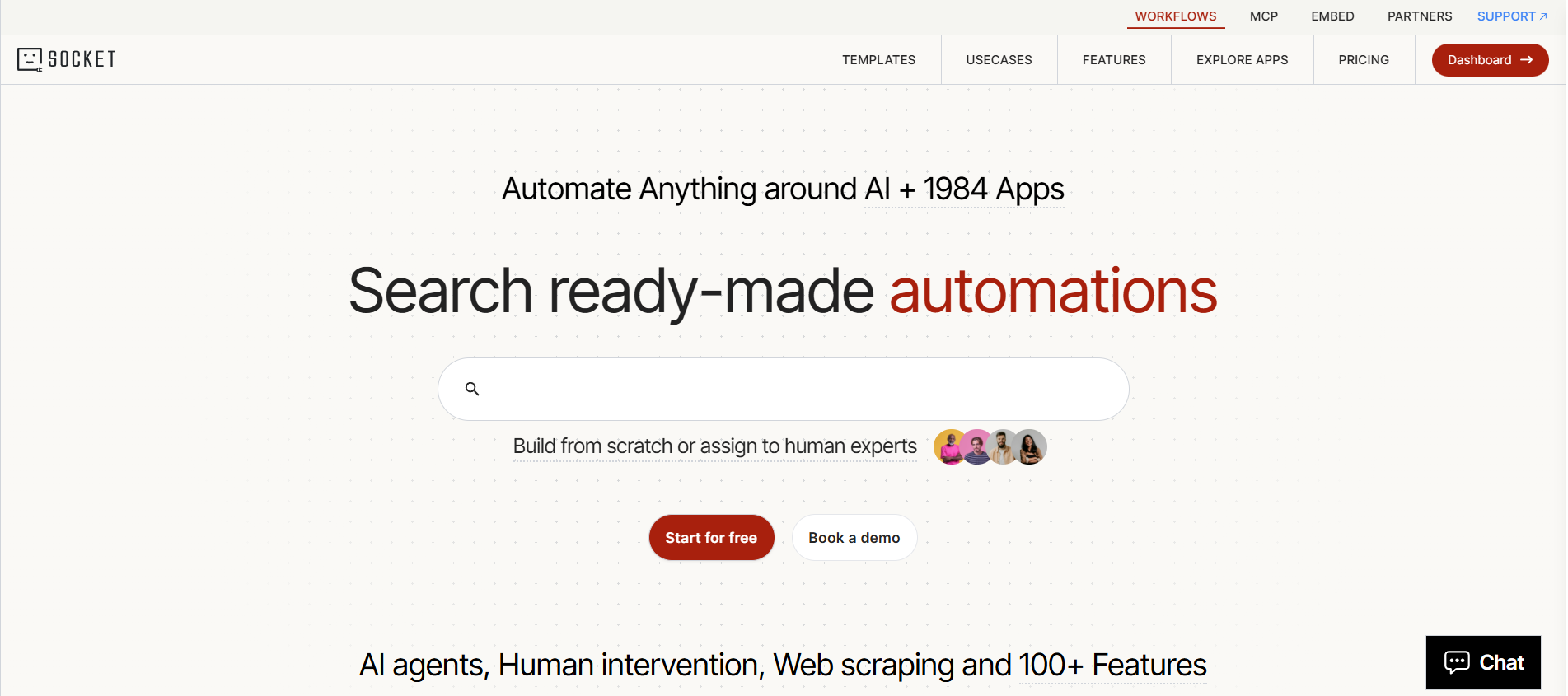
Task: Click the external link arrow beside Support
Action: coord(1543,16)
